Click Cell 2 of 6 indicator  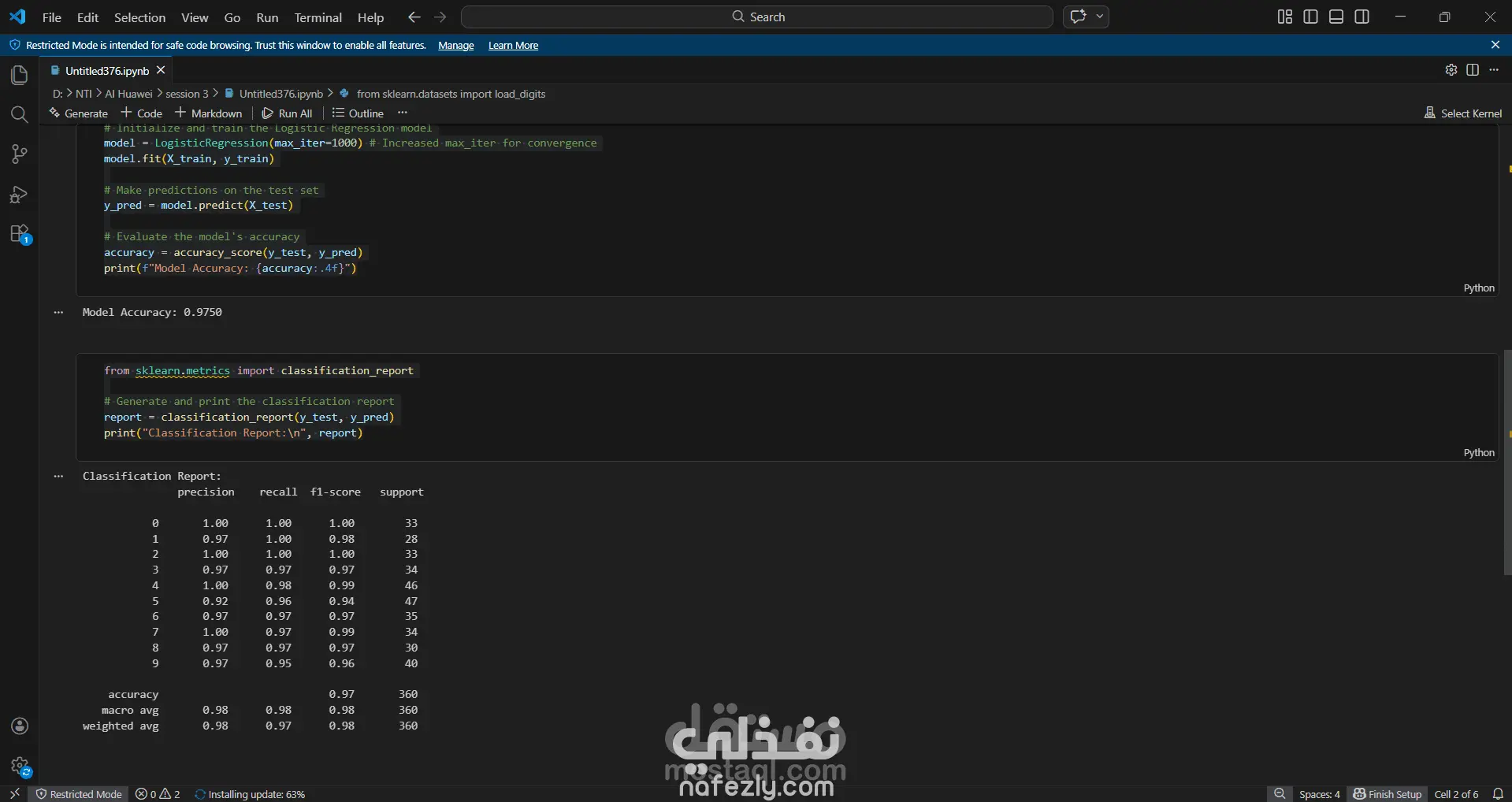1456,793
